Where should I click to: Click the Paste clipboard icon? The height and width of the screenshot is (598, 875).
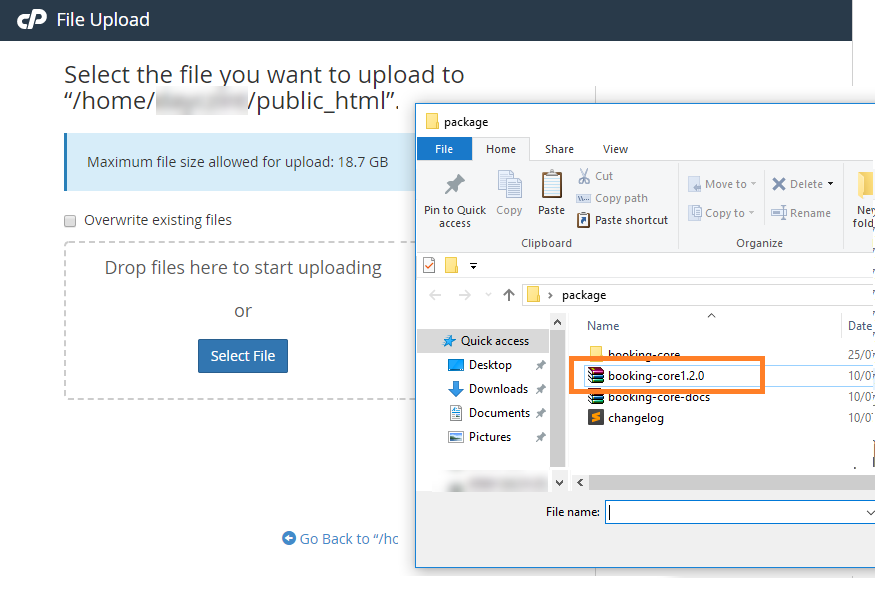click(551, 186)
